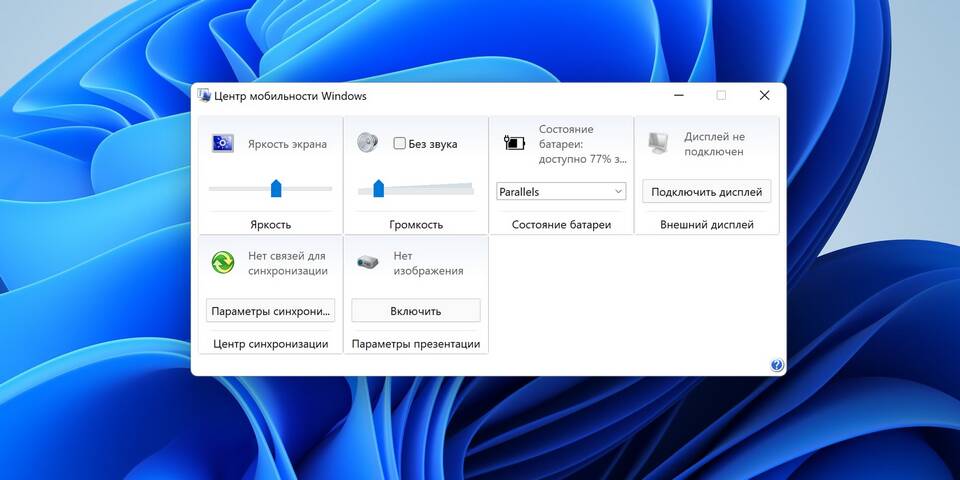Click the screen brightness monitor icon
The width and height of the screenshot is (960, 480).
point(222,143)
